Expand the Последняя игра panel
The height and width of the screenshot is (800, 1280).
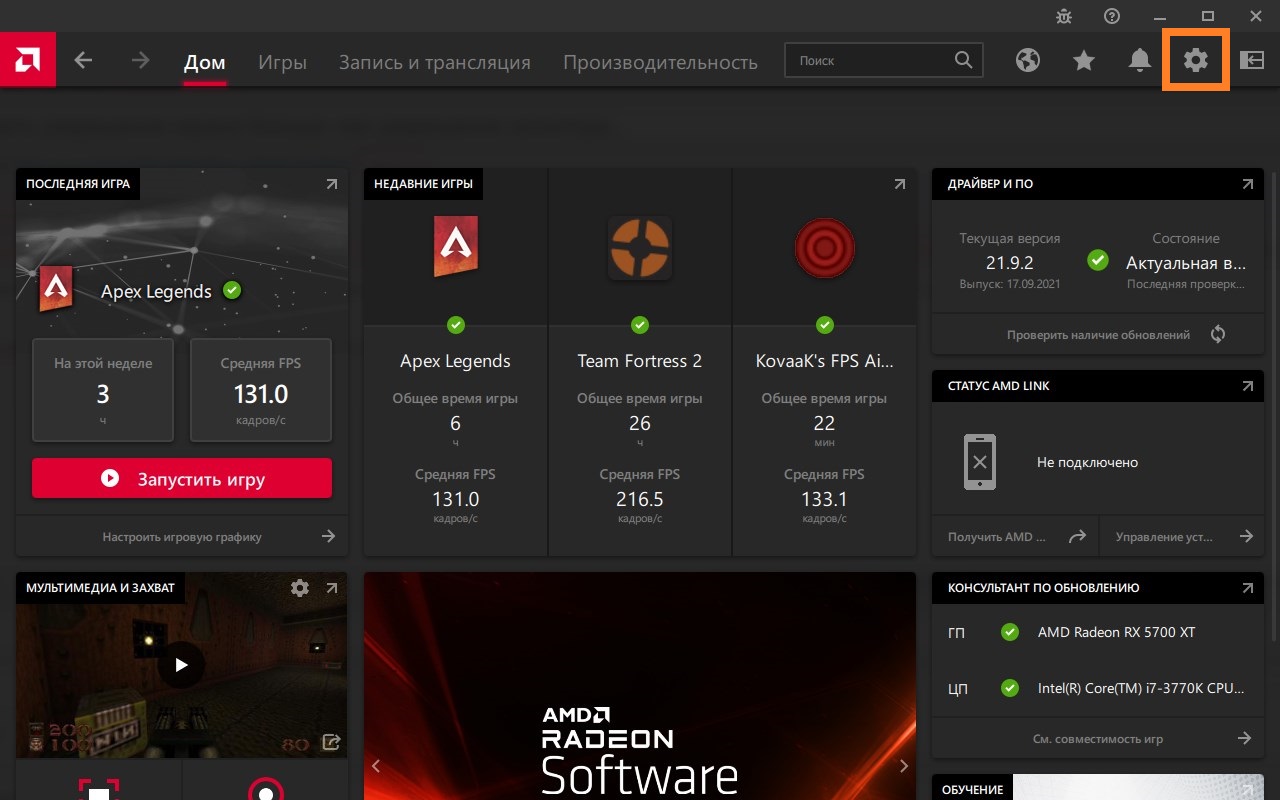pyautogui.click(x=331, y=184)
